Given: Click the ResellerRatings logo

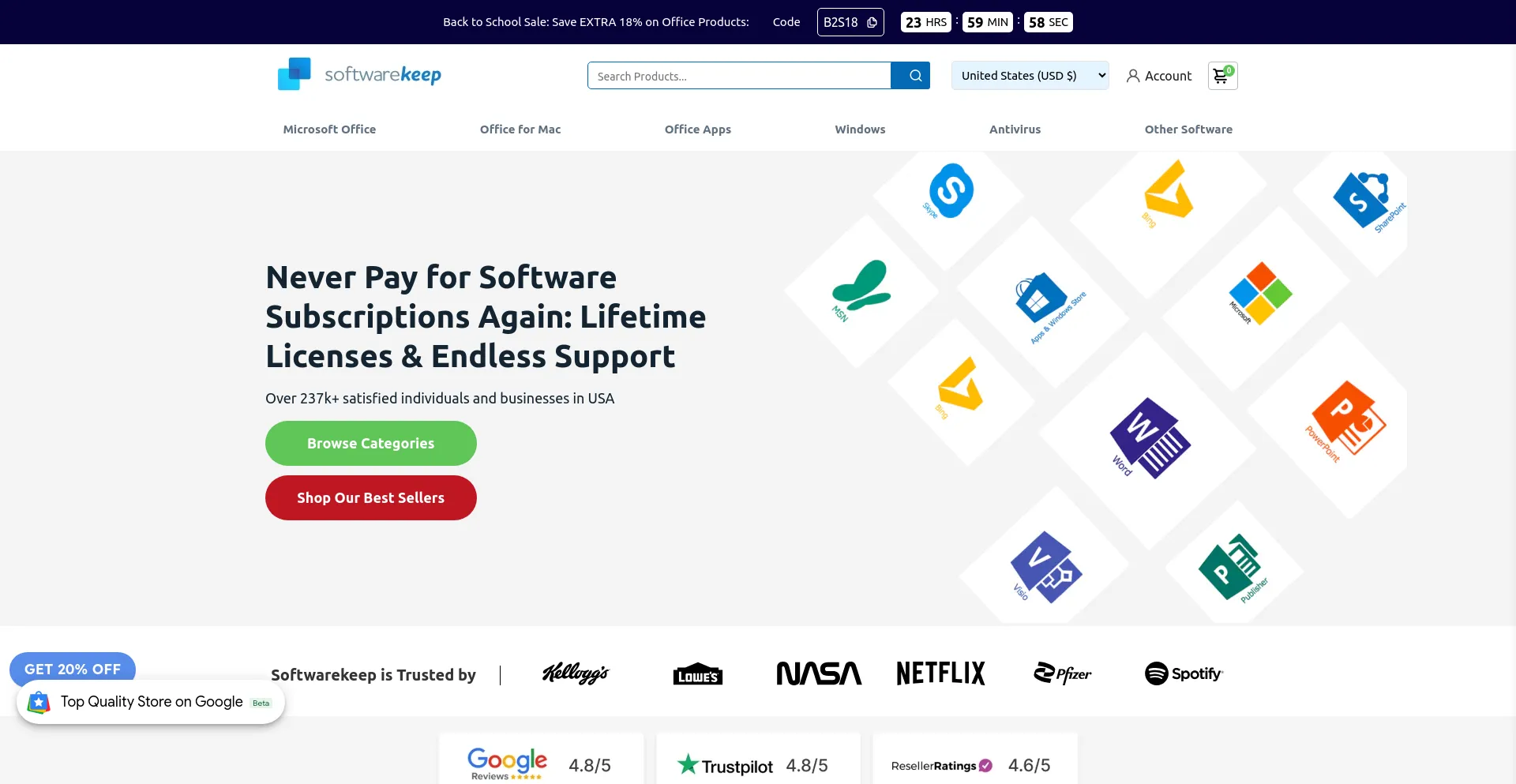Looking at the screenshot, I should pos(942,765).
